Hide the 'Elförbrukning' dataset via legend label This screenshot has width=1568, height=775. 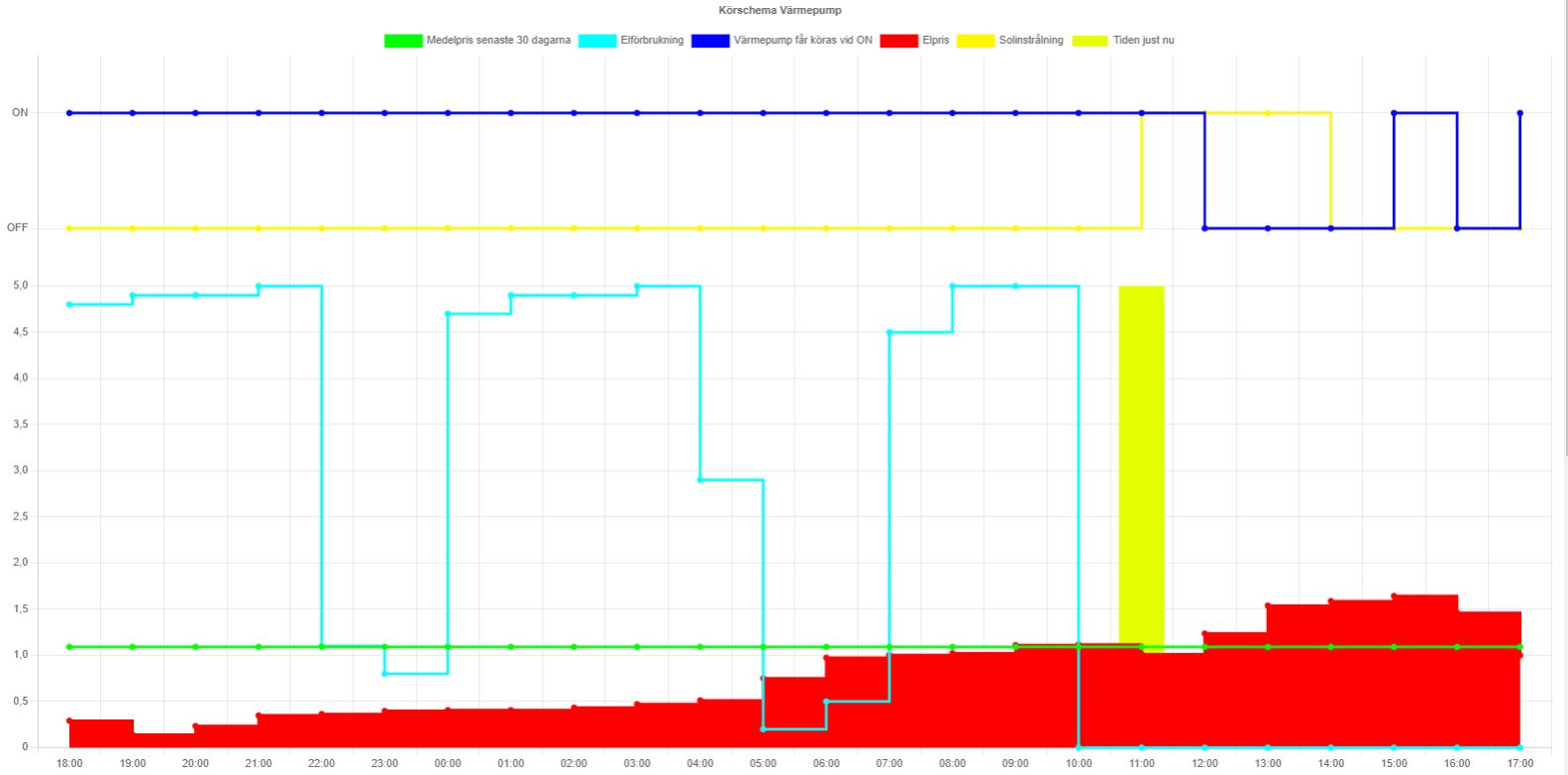coord(652,41)
